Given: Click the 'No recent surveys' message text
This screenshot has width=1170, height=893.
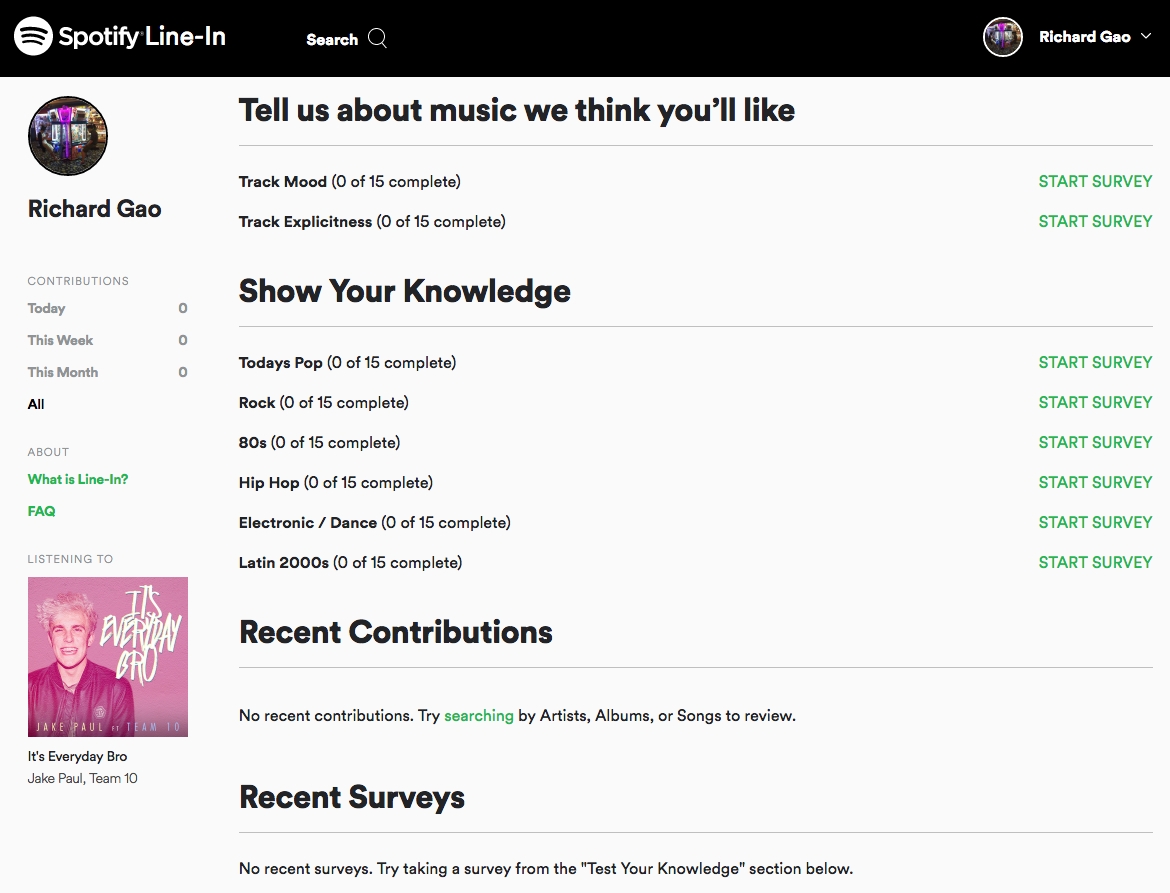Looking at the screenshot, I should click(x=545, y=868).
